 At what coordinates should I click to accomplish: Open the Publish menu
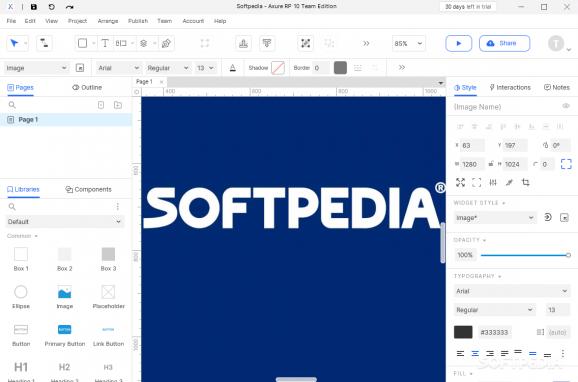point(138,21)
